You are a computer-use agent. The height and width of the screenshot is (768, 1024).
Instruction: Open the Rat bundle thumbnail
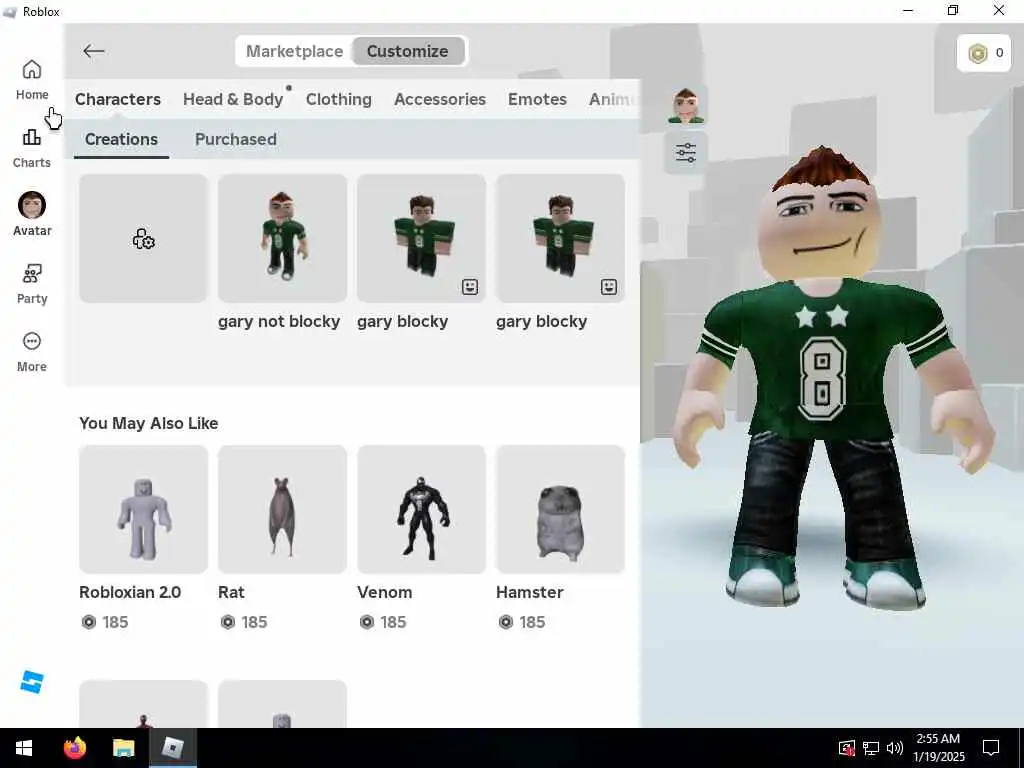pos(282,509)
